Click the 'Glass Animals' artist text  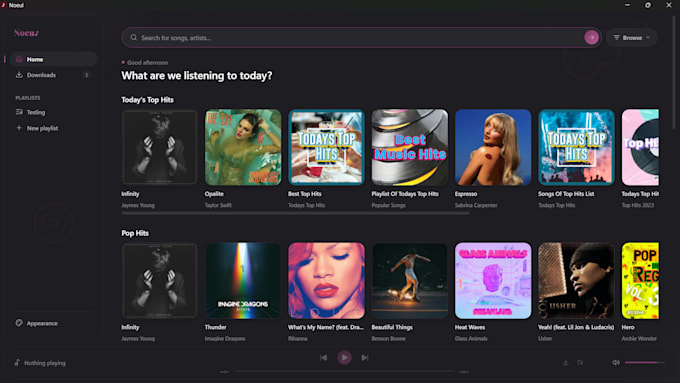(x=471, y=338)
